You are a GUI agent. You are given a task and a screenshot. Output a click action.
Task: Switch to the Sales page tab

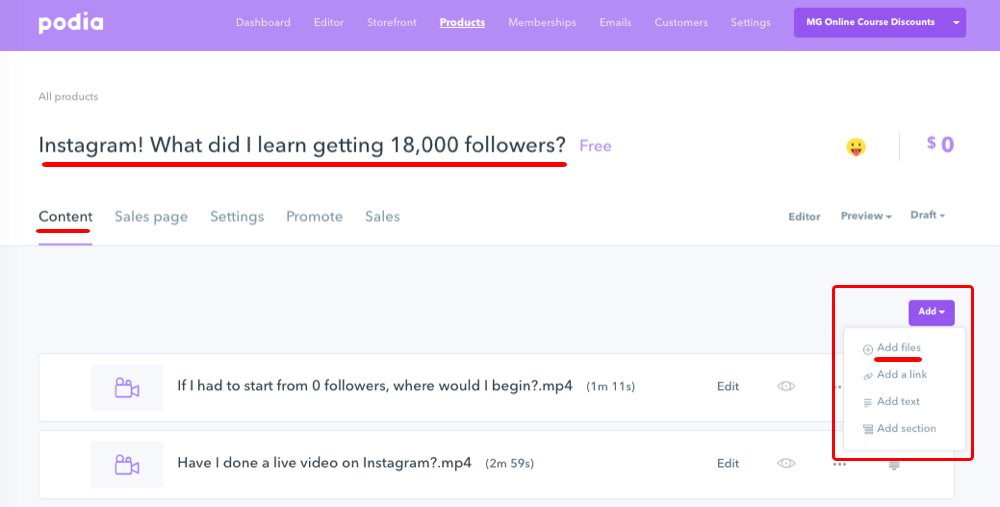151,216
